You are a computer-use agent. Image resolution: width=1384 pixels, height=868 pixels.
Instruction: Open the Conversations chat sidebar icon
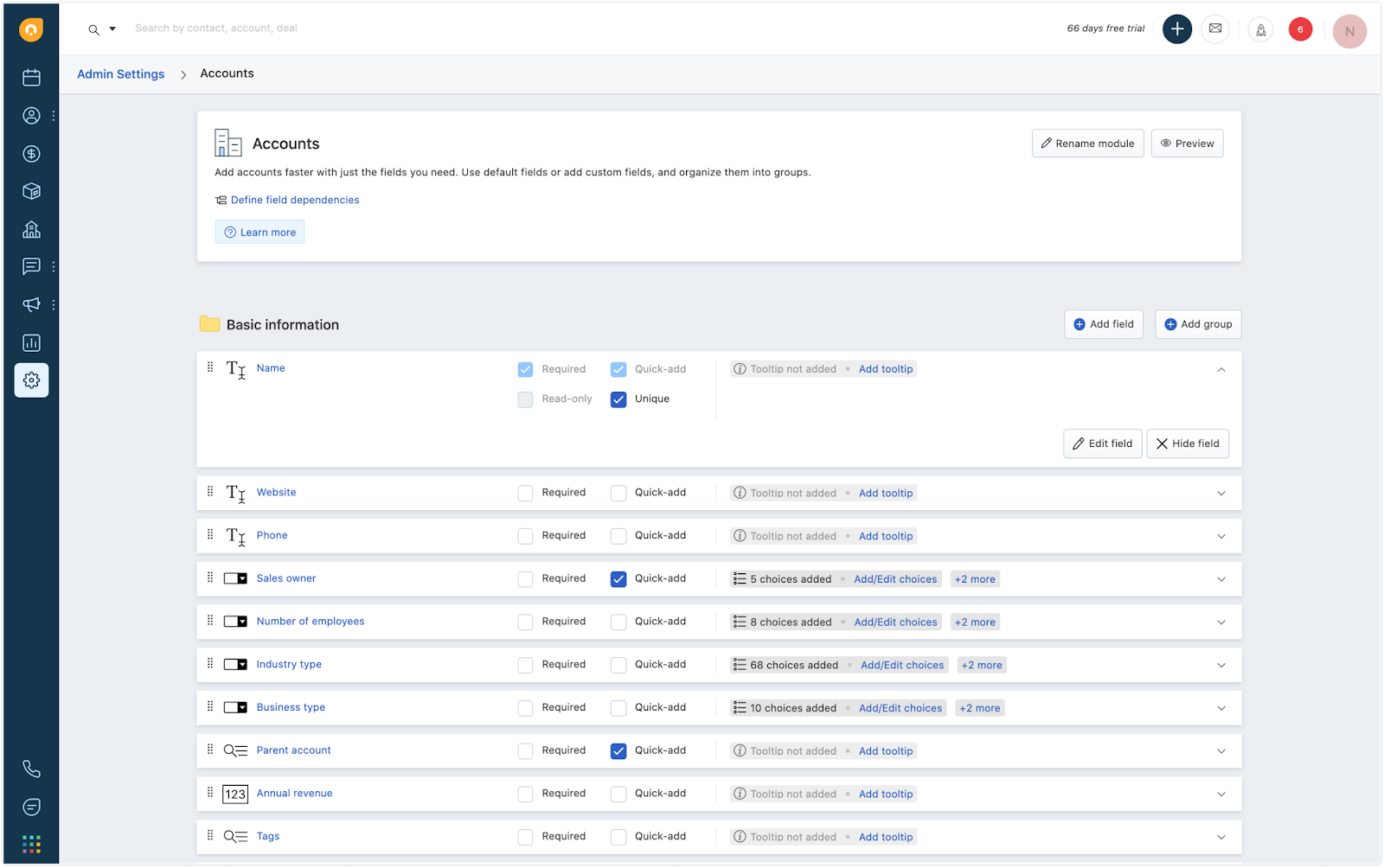31,266
